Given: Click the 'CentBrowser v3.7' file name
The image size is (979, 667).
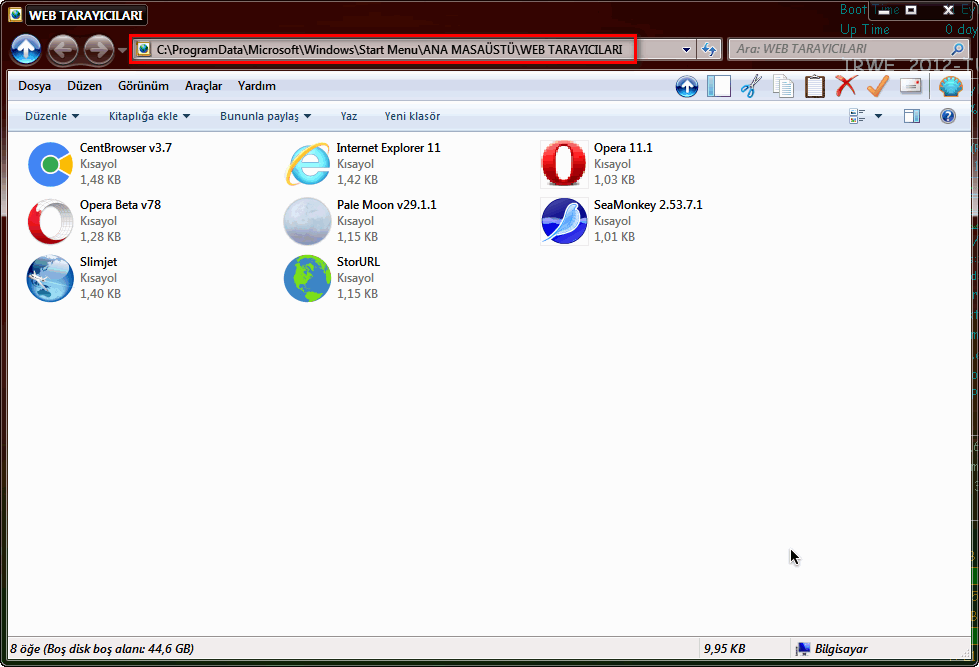Looking at the screenshot, I should click(x=125, y=148).
